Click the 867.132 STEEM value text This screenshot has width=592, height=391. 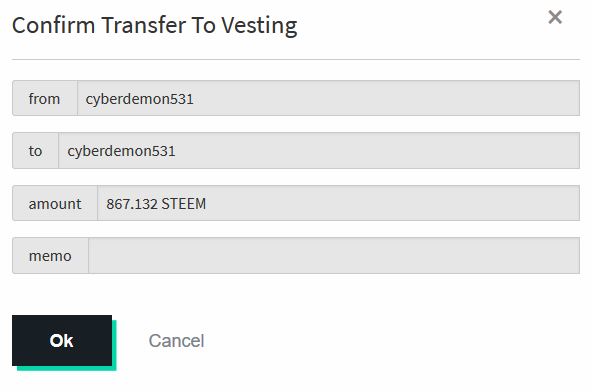coord(156,204)
